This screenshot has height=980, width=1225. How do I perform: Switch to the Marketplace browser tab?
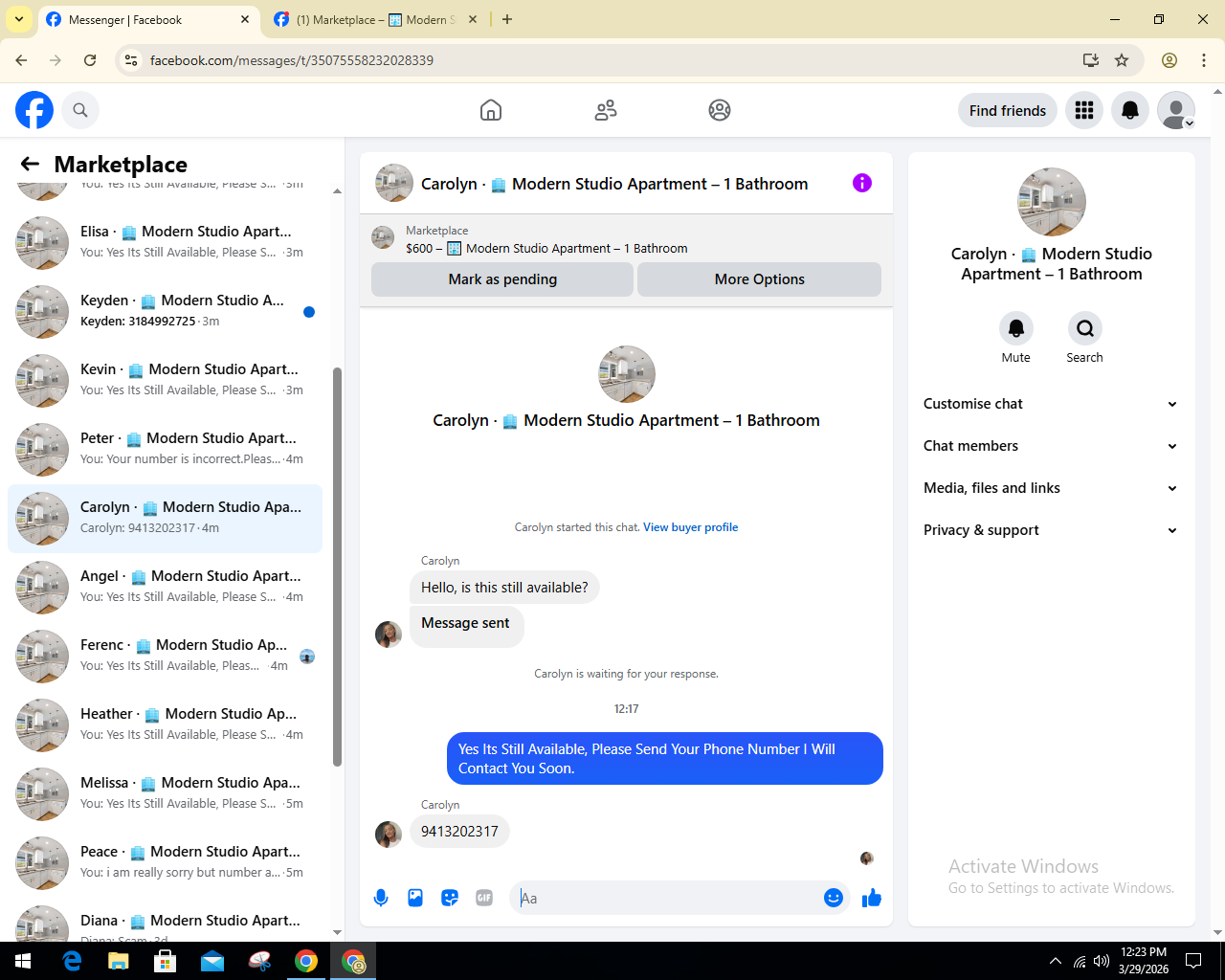[x=376, y=19]
